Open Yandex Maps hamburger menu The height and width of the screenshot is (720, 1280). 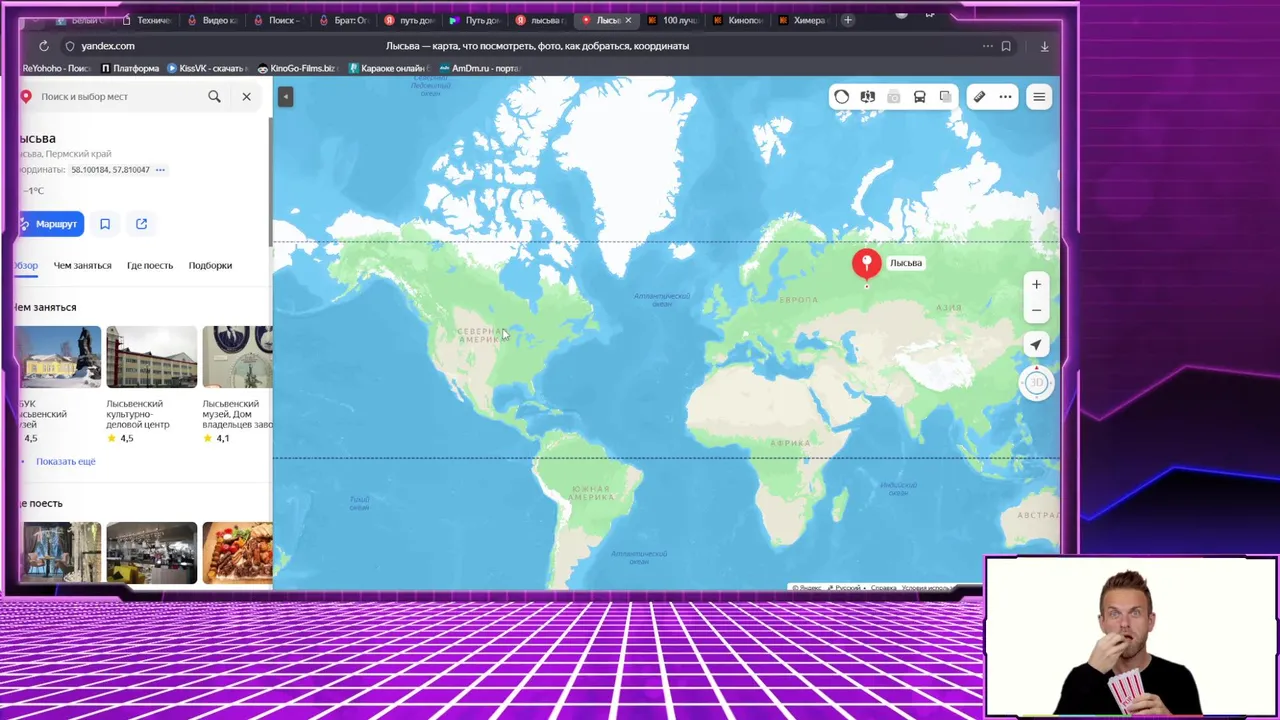[x=1039, y=97]
